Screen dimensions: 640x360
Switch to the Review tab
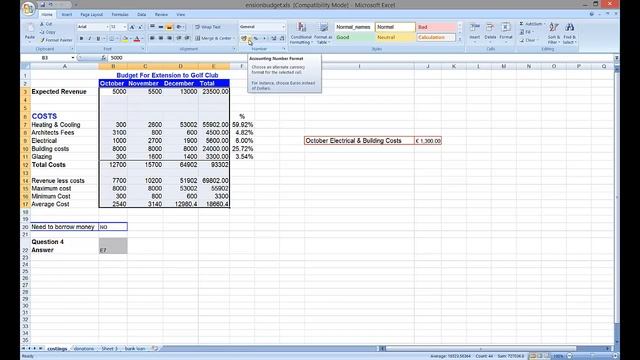pyautogui.click(x=161, y=15)
